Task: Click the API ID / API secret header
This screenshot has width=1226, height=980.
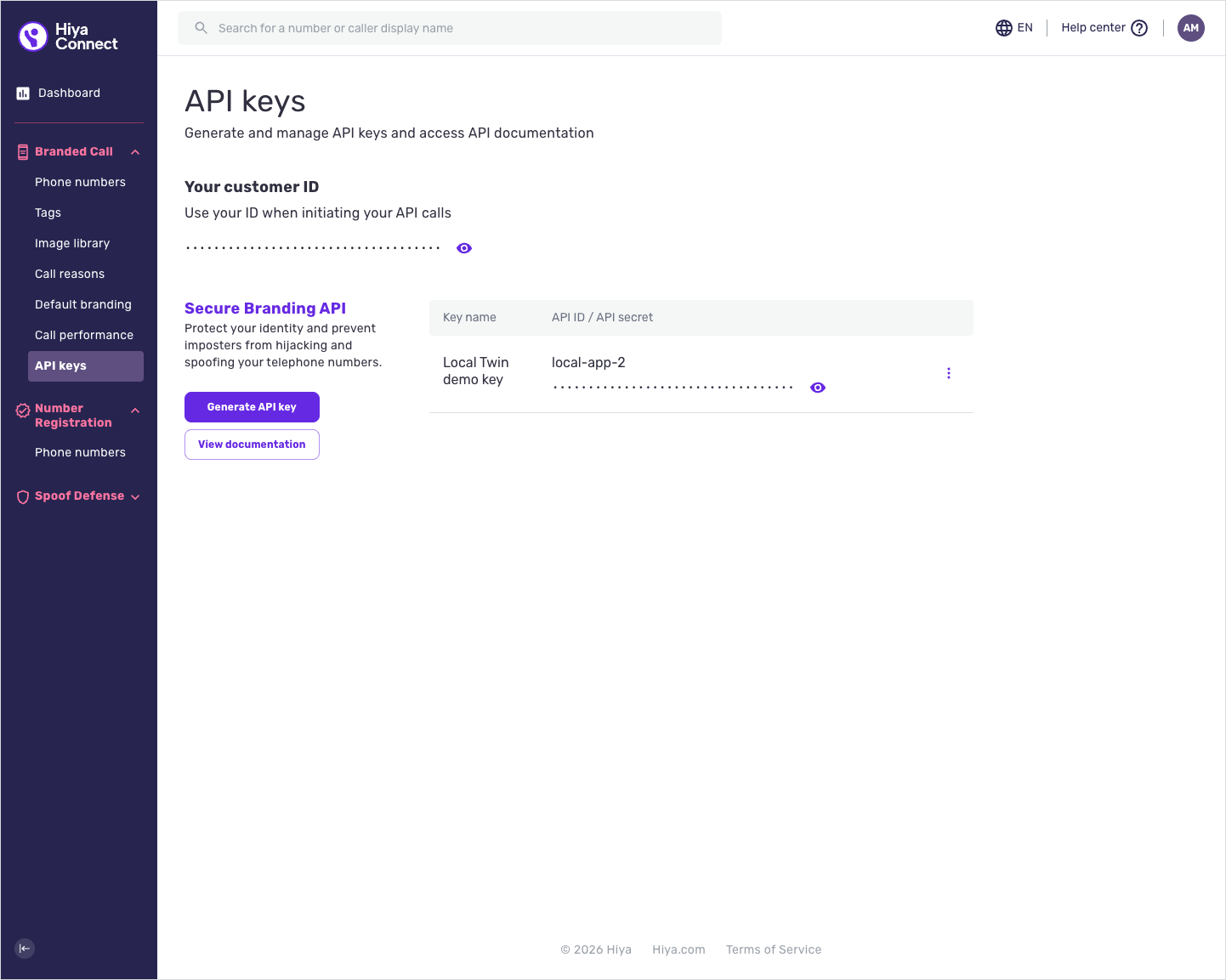Action: coord(602,317)
